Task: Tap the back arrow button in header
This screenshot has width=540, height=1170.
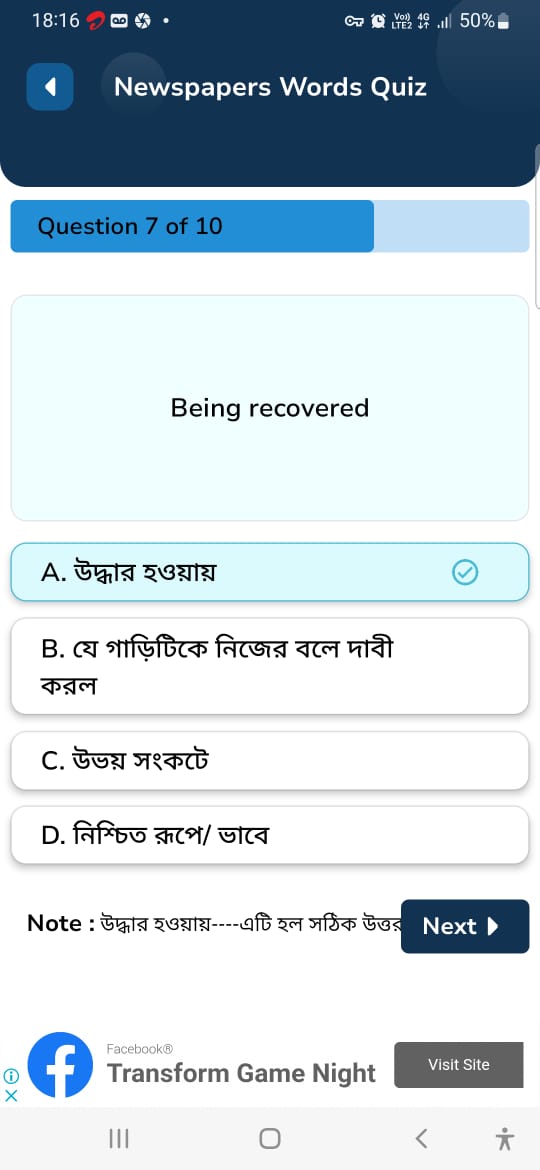Action: tap(50, 87)
